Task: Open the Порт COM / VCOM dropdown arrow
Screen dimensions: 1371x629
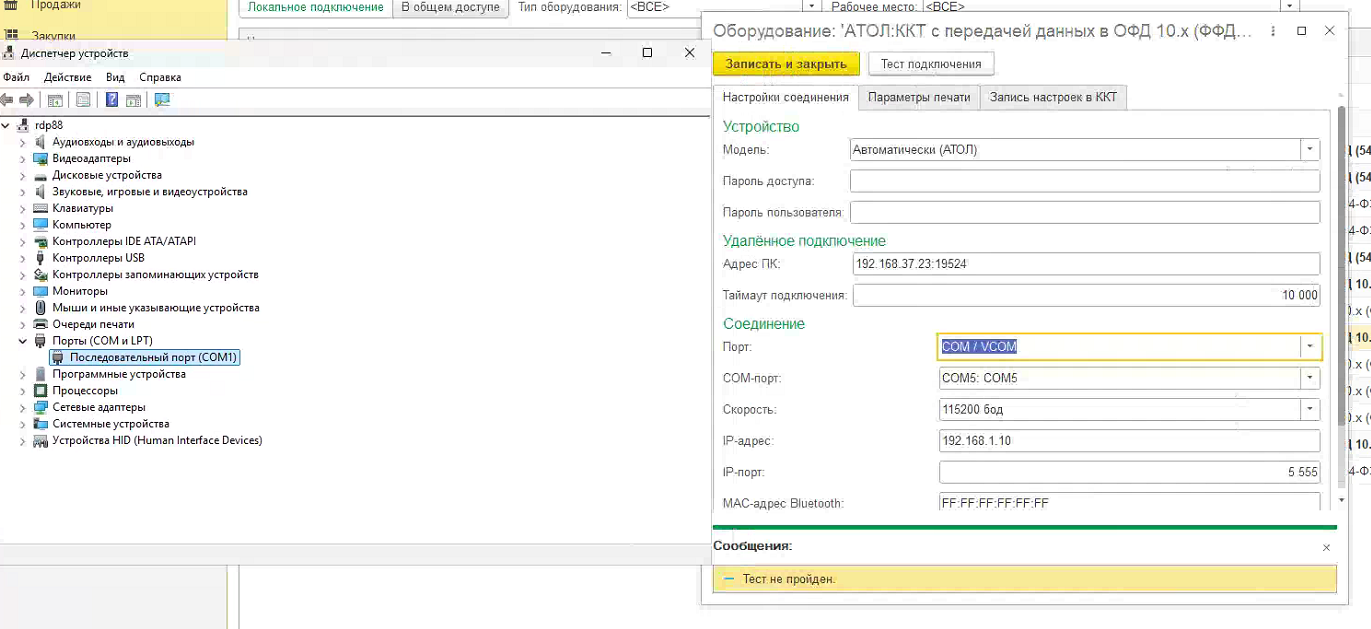Action: click(1309, 347)
